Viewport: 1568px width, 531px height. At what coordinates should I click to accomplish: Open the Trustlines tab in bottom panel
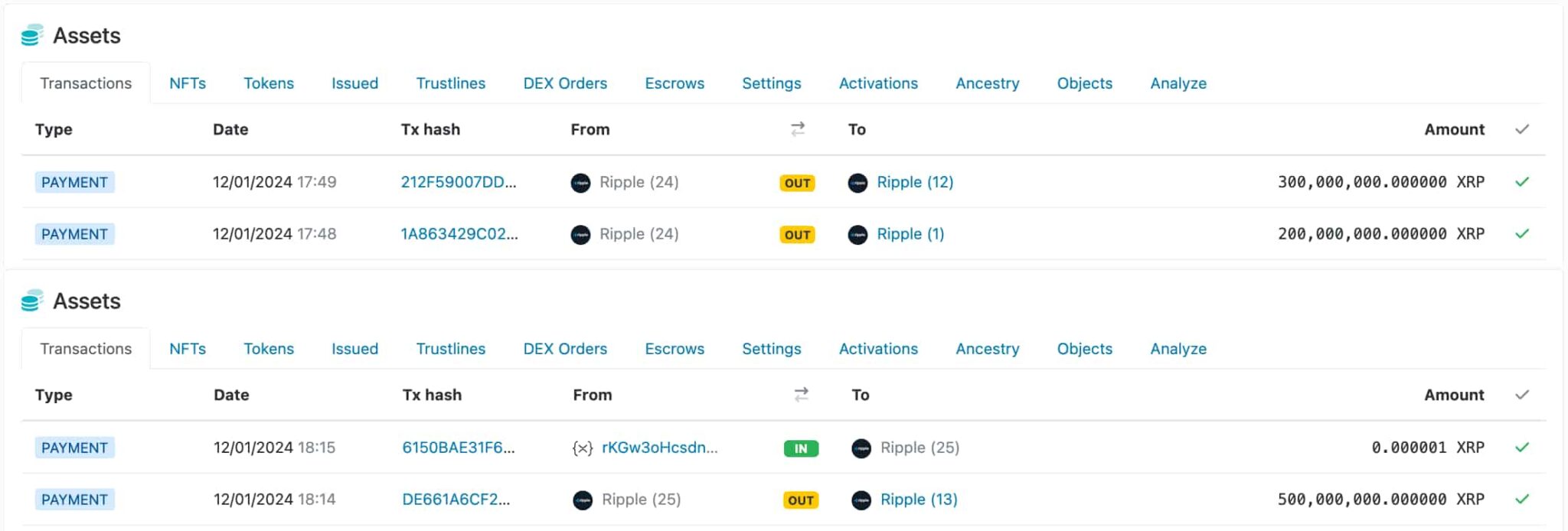pos(451,349)
